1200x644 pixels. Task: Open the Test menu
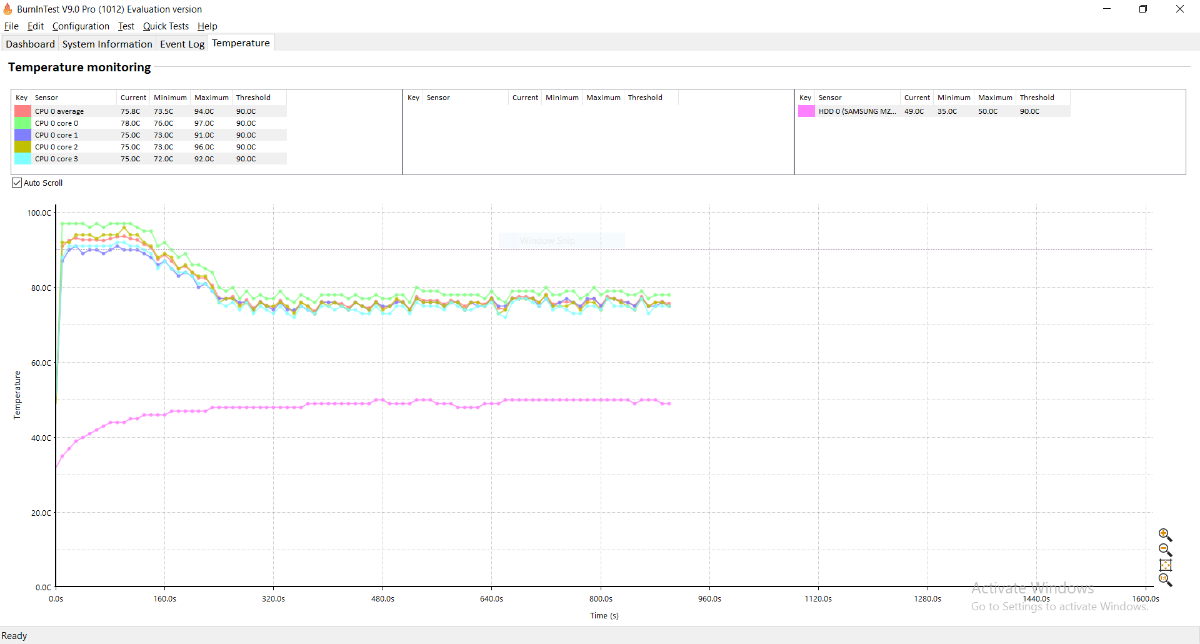tap(125, 26)
